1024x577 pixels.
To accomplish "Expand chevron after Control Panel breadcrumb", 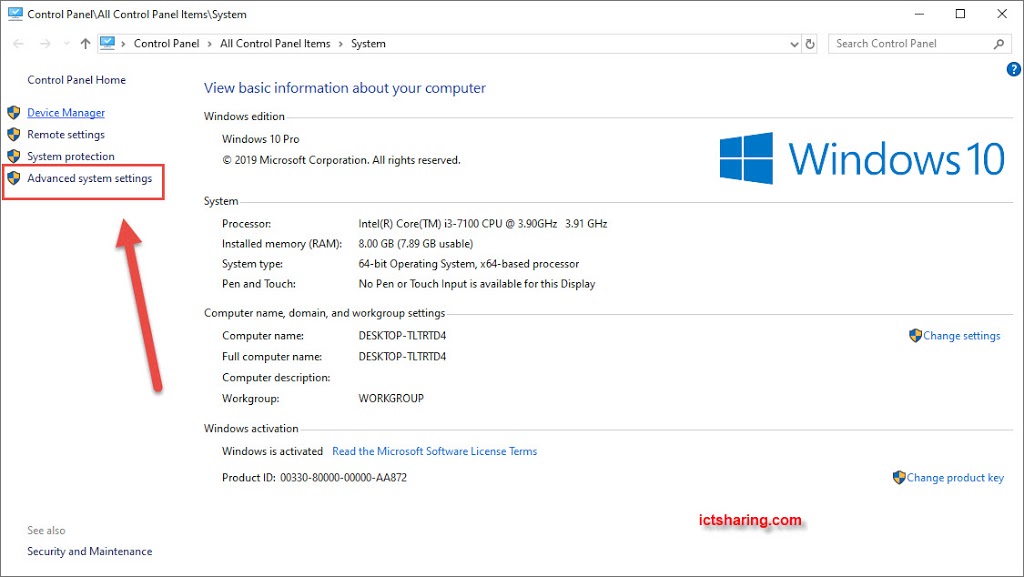I will (210, 44).
